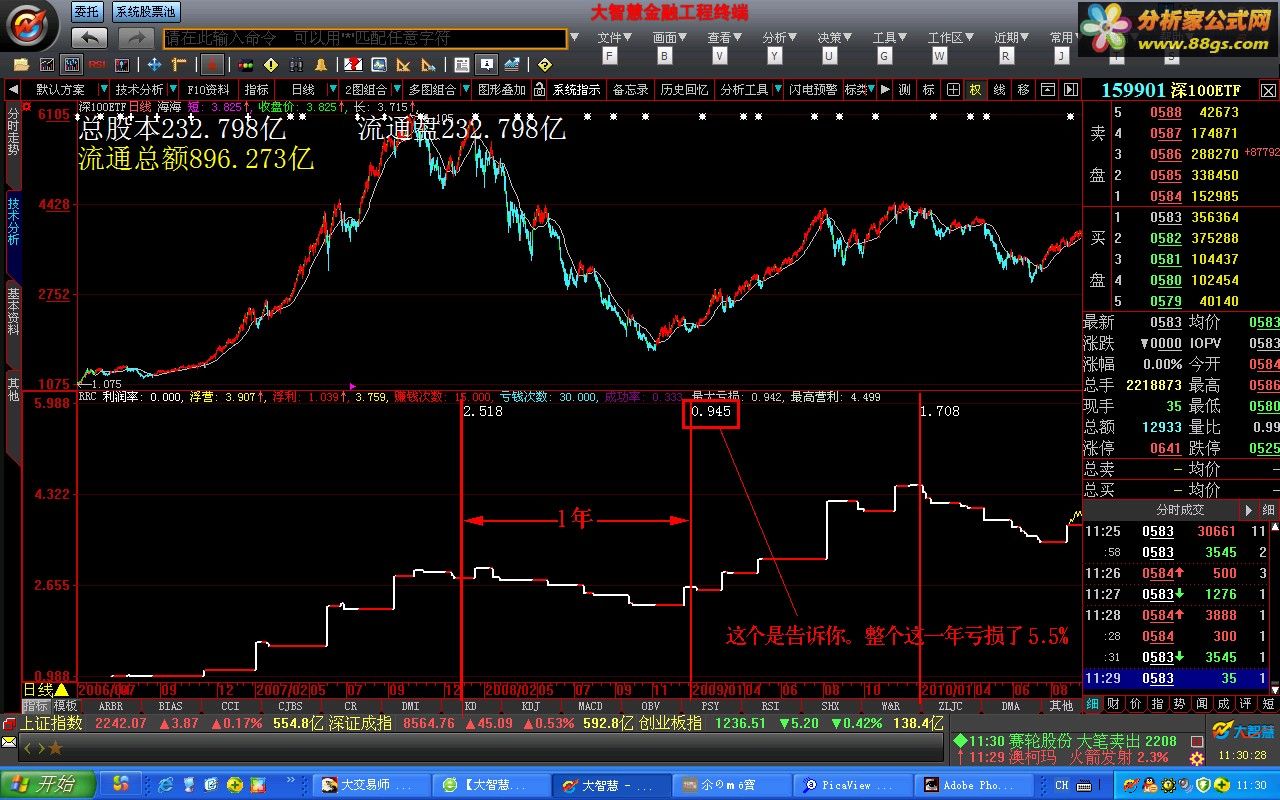Click the traffic light icon in toolbar

[245, 65]
